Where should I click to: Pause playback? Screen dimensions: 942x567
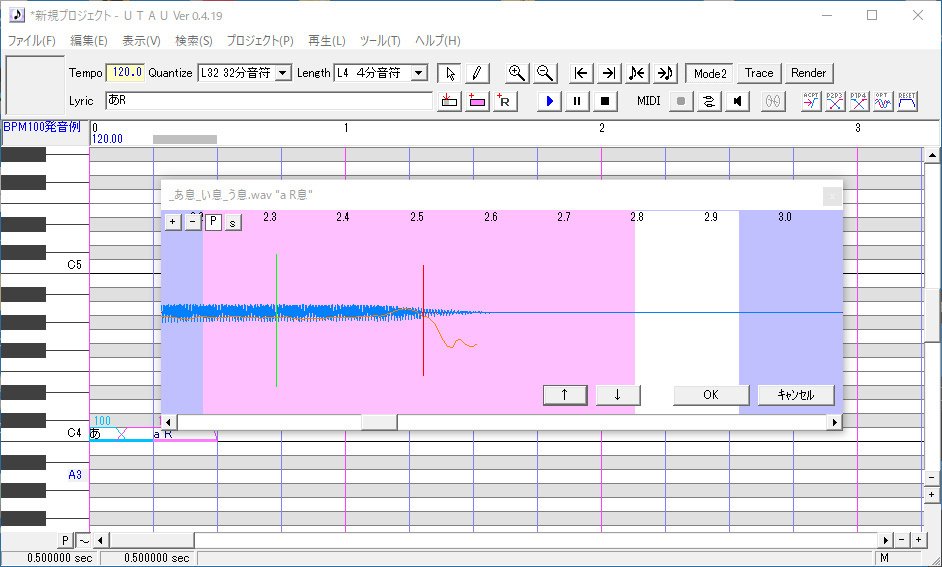pos(577,101)
